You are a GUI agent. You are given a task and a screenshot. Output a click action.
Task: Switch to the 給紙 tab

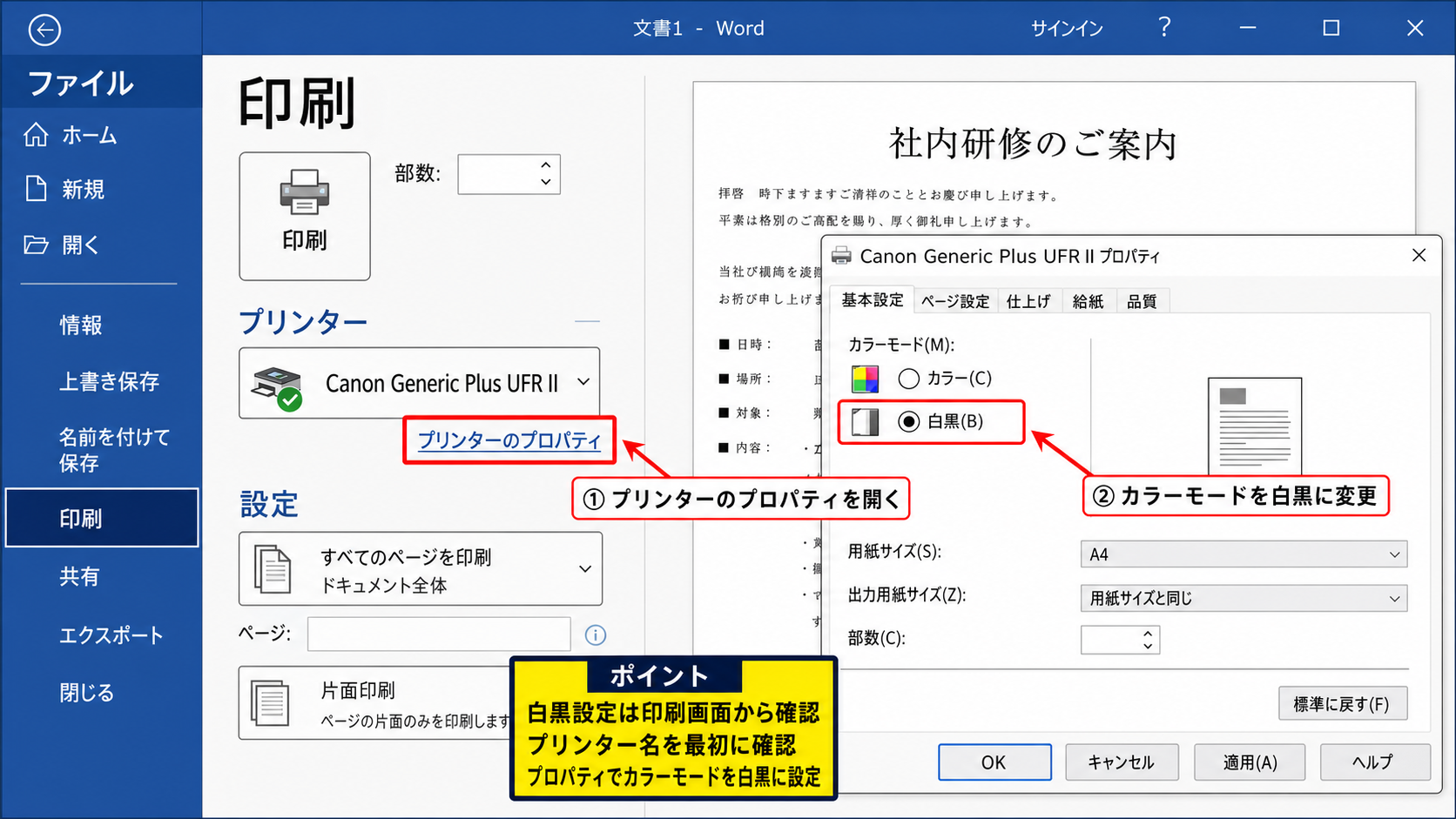coord(1089,301)
